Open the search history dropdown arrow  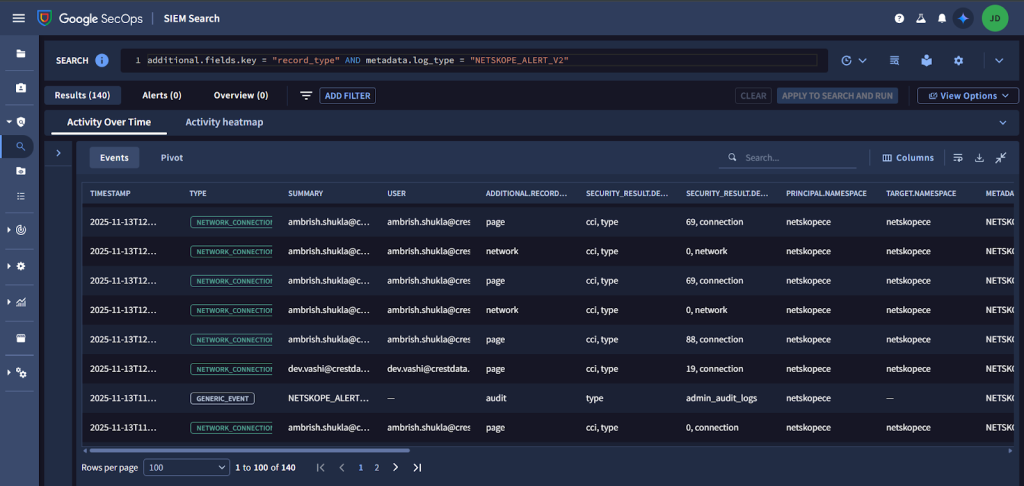coord(863,60)
